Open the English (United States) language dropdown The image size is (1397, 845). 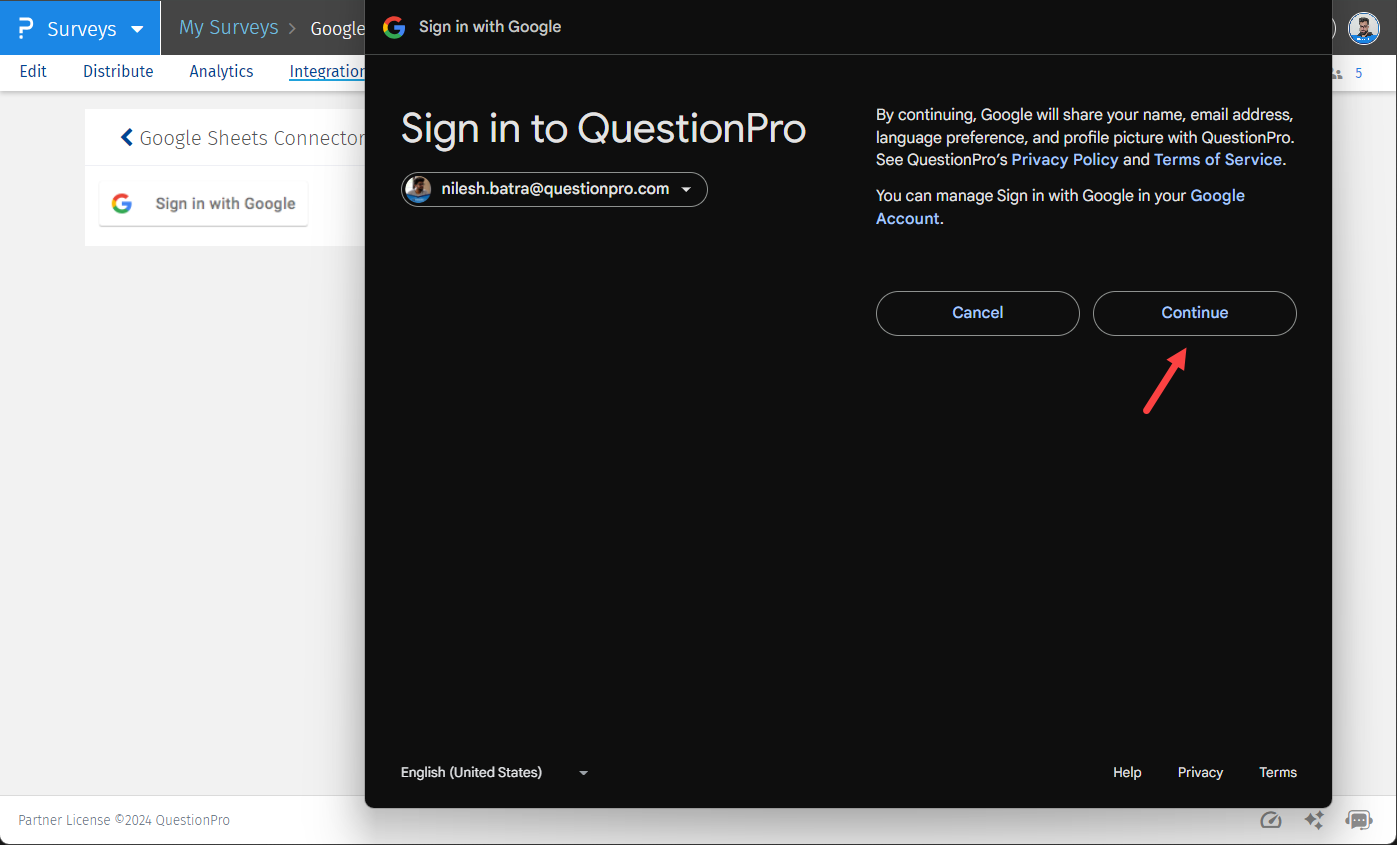(x=494, y=772)
